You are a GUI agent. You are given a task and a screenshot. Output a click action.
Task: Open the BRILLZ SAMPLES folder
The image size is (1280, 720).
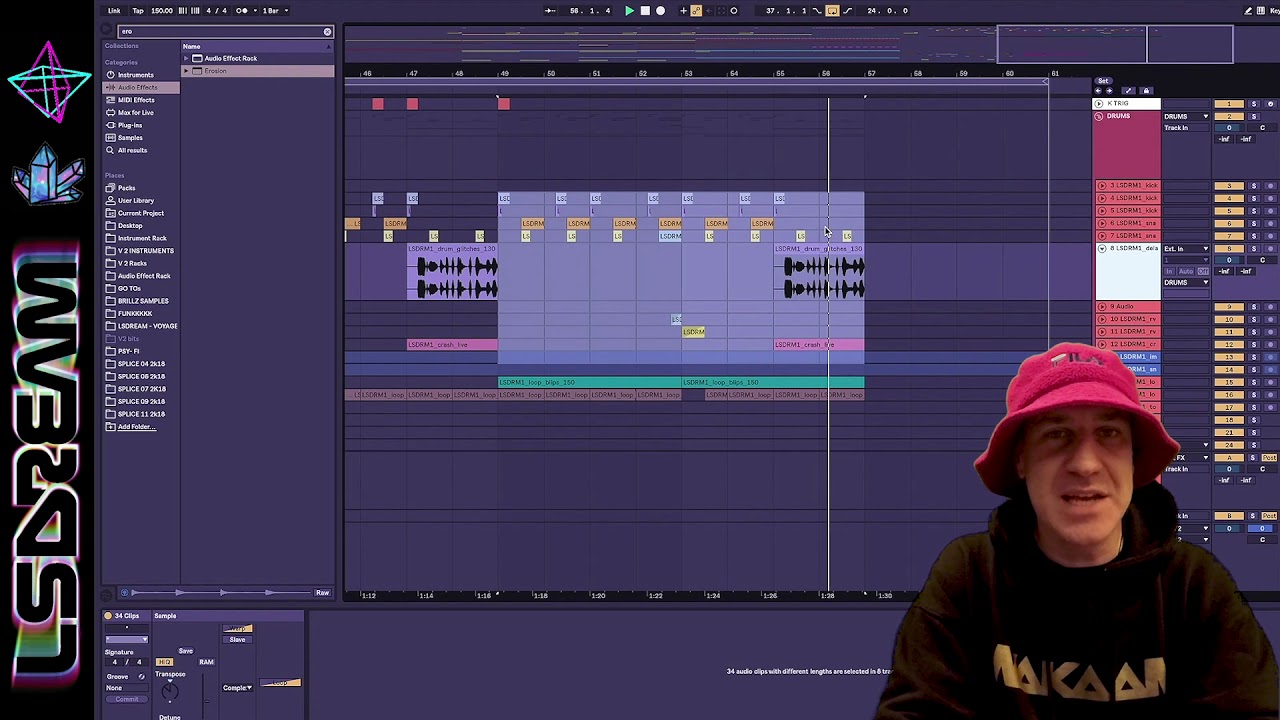click(x=143, y=301)
